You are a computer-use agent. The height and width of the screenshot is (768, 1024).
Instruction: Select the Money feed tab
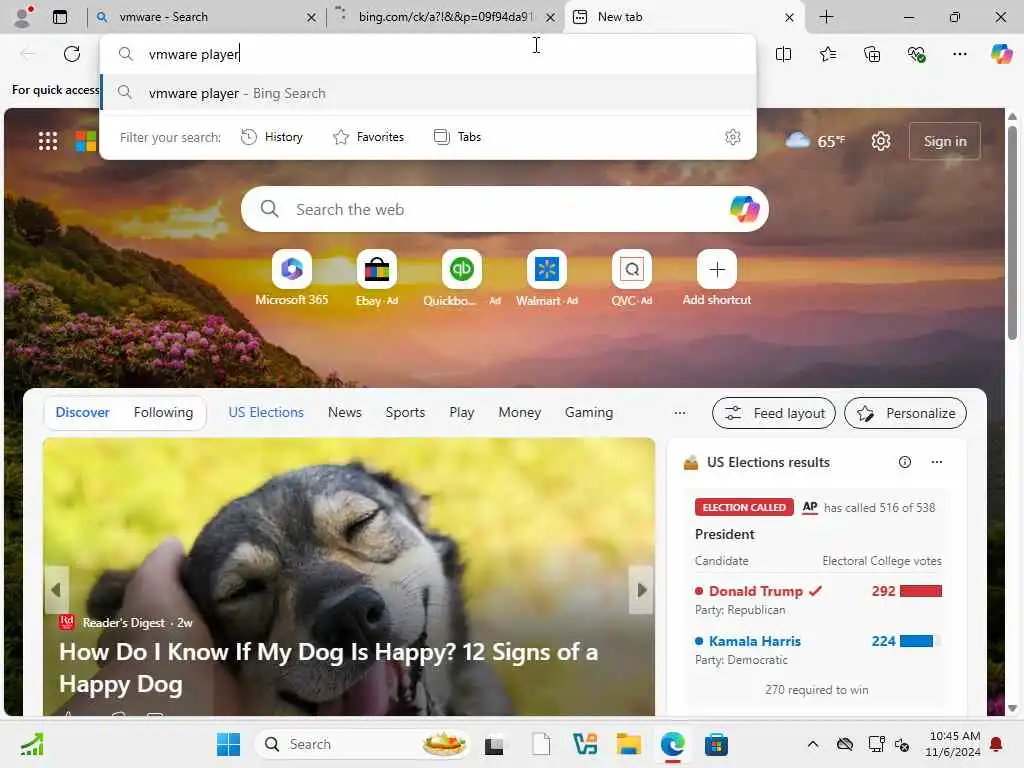click(x=519, y=413)
